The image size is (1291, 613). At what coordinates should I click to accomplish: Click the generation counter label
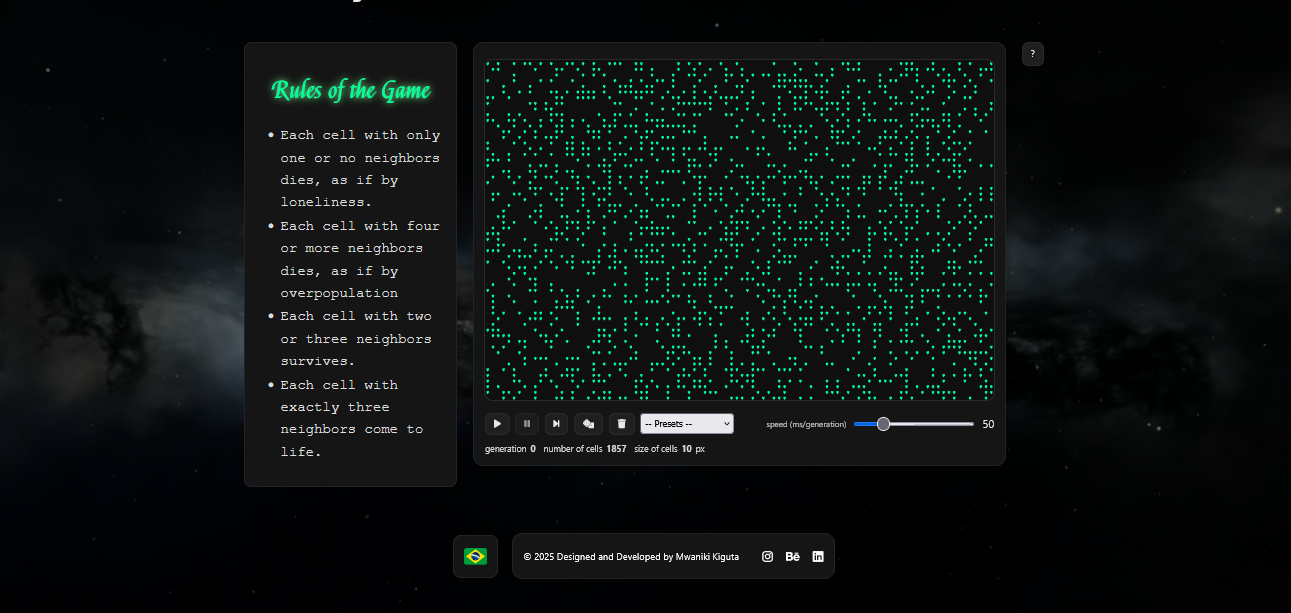[505, 449]
